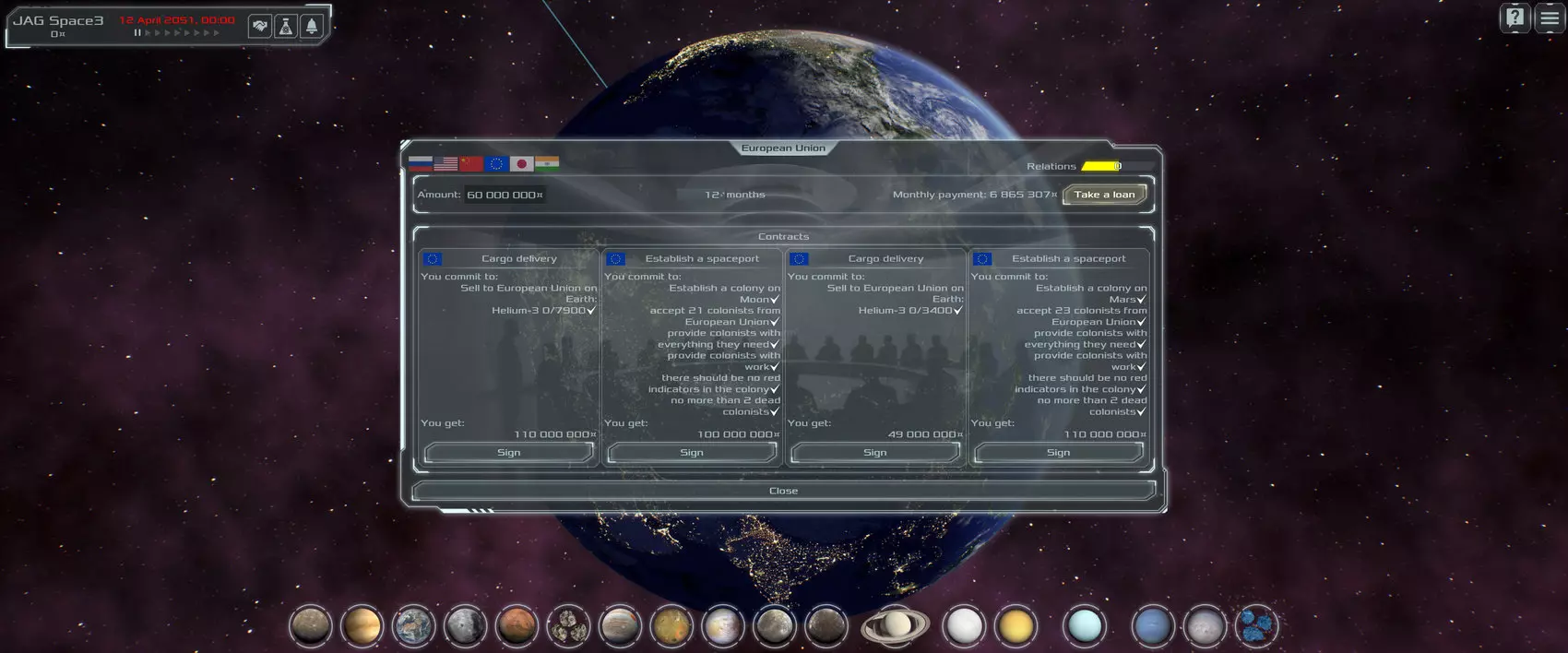Image resolution: width=1568 pixels, height=653 pixels.
Task: Sign the Mars spaceport contract
Action: [1059, 452]
